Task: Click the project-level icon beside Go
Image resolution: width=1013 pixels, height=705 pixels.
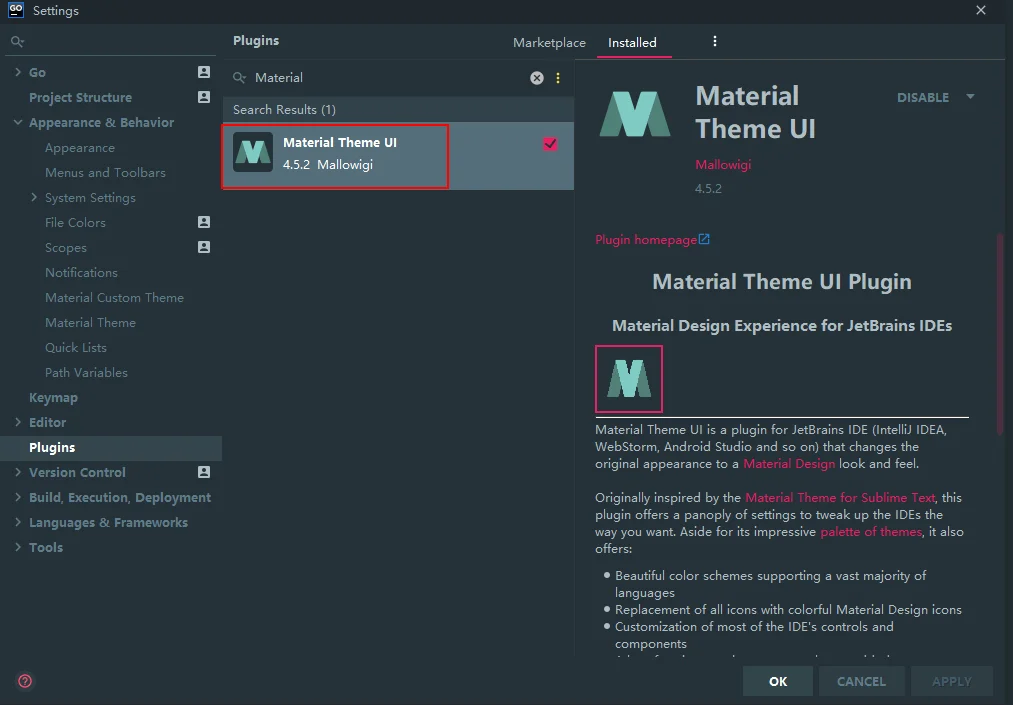Action: click(x=204, y=72)
